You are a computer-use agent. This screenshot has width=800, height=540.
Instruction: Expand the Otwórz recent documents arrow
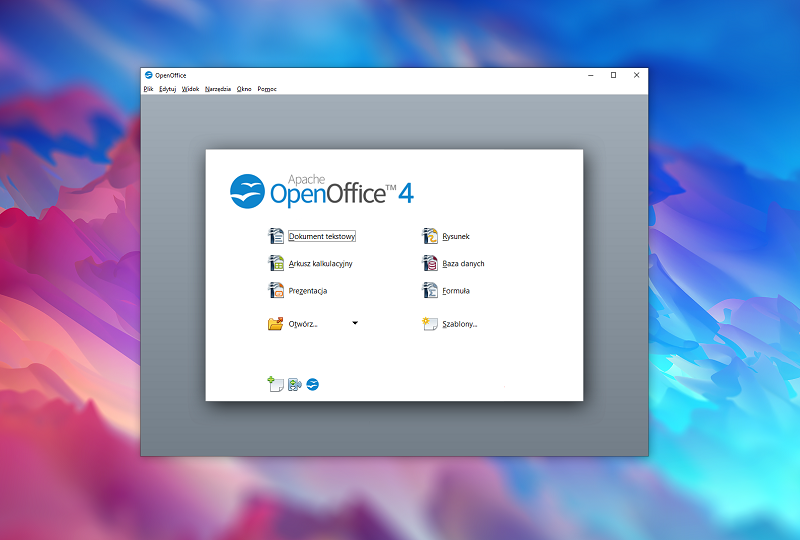(355, 323)
